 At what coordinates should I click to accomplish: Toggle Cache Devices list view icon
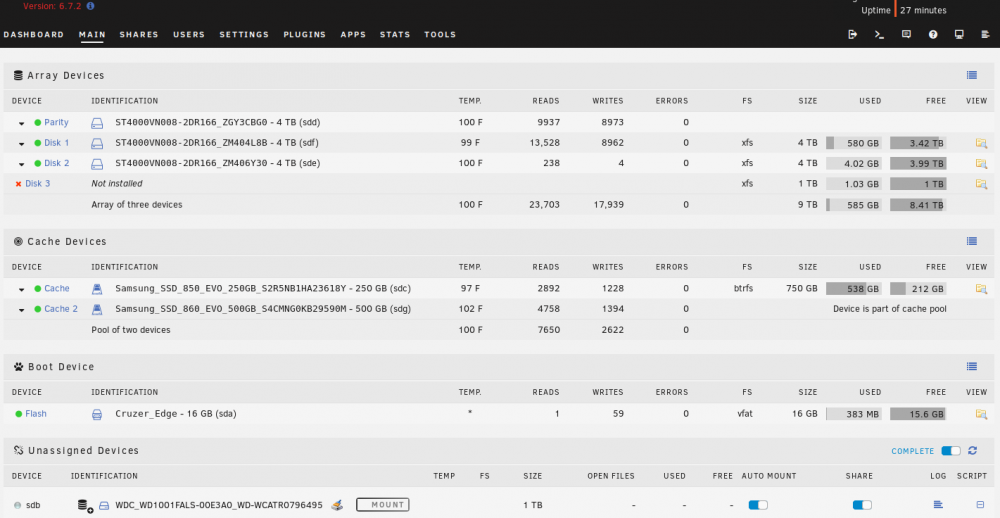point(972,241)
